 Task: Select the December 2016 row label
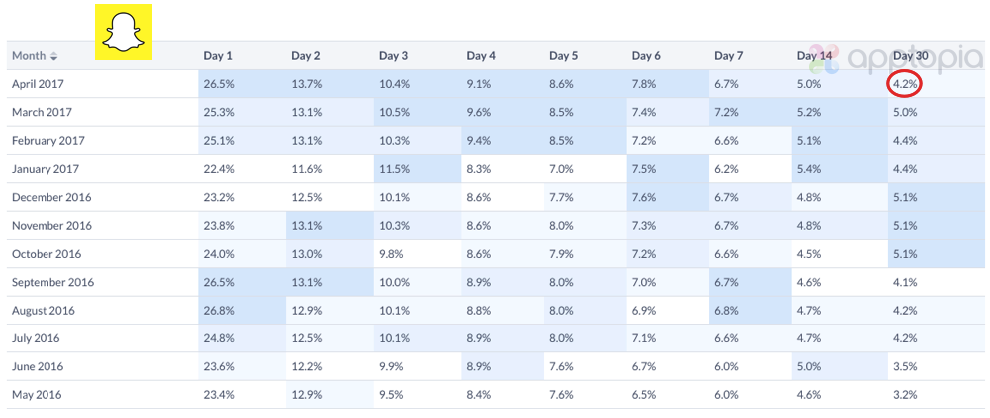pyautogui.click(x=51, y=197)
